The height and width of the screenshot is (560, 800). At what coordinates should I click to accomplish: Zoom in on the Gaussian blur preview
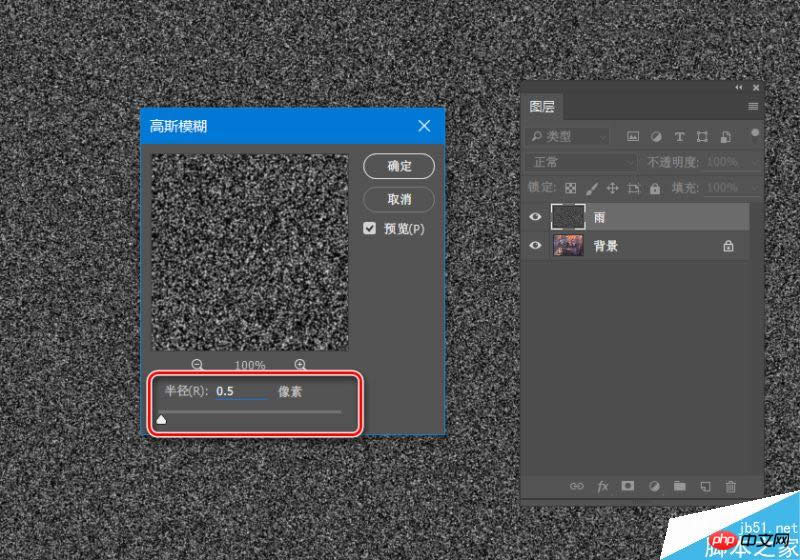(x=301, y=365)
